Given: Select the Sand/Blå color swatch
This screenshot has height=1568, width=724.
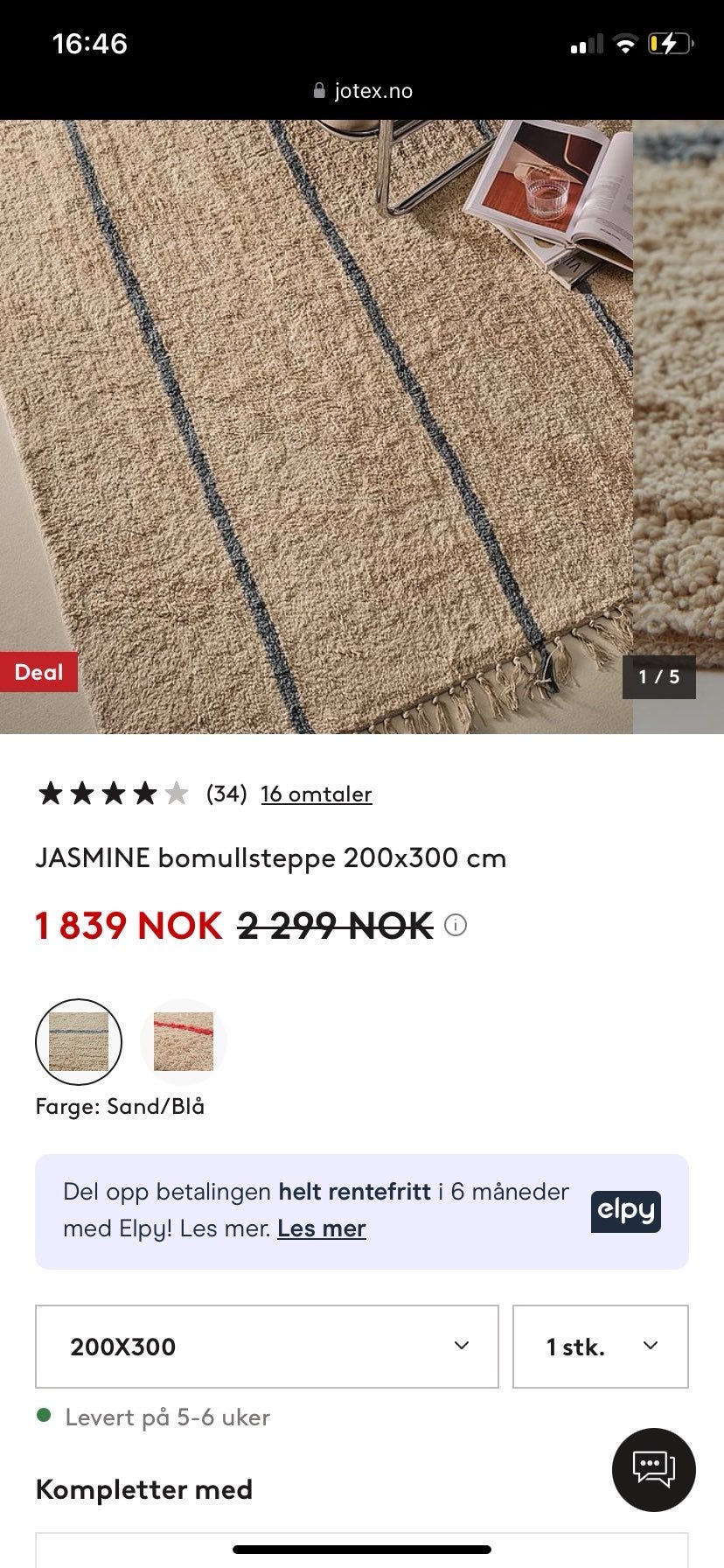Looking at the screenshot, I should 79,1042.
